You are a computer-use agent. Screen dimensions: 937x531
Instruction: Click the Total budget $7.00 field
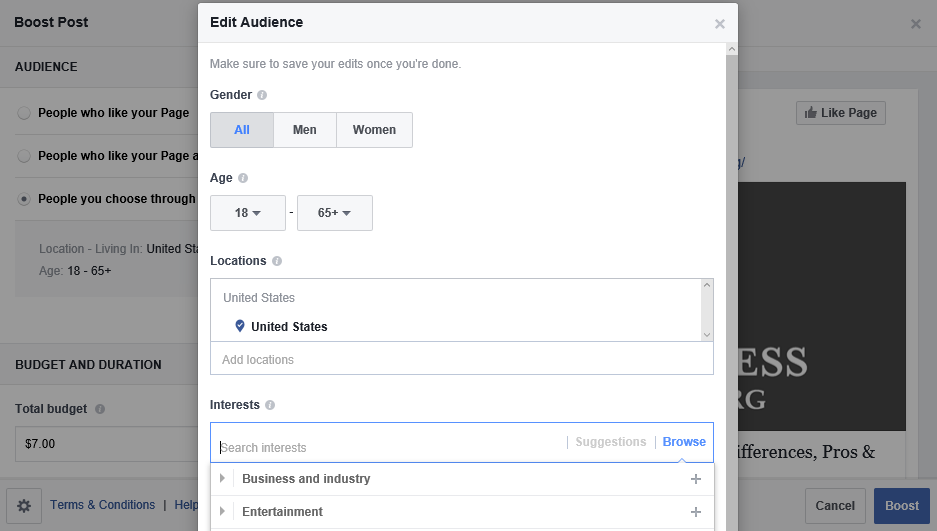[108, 444]
